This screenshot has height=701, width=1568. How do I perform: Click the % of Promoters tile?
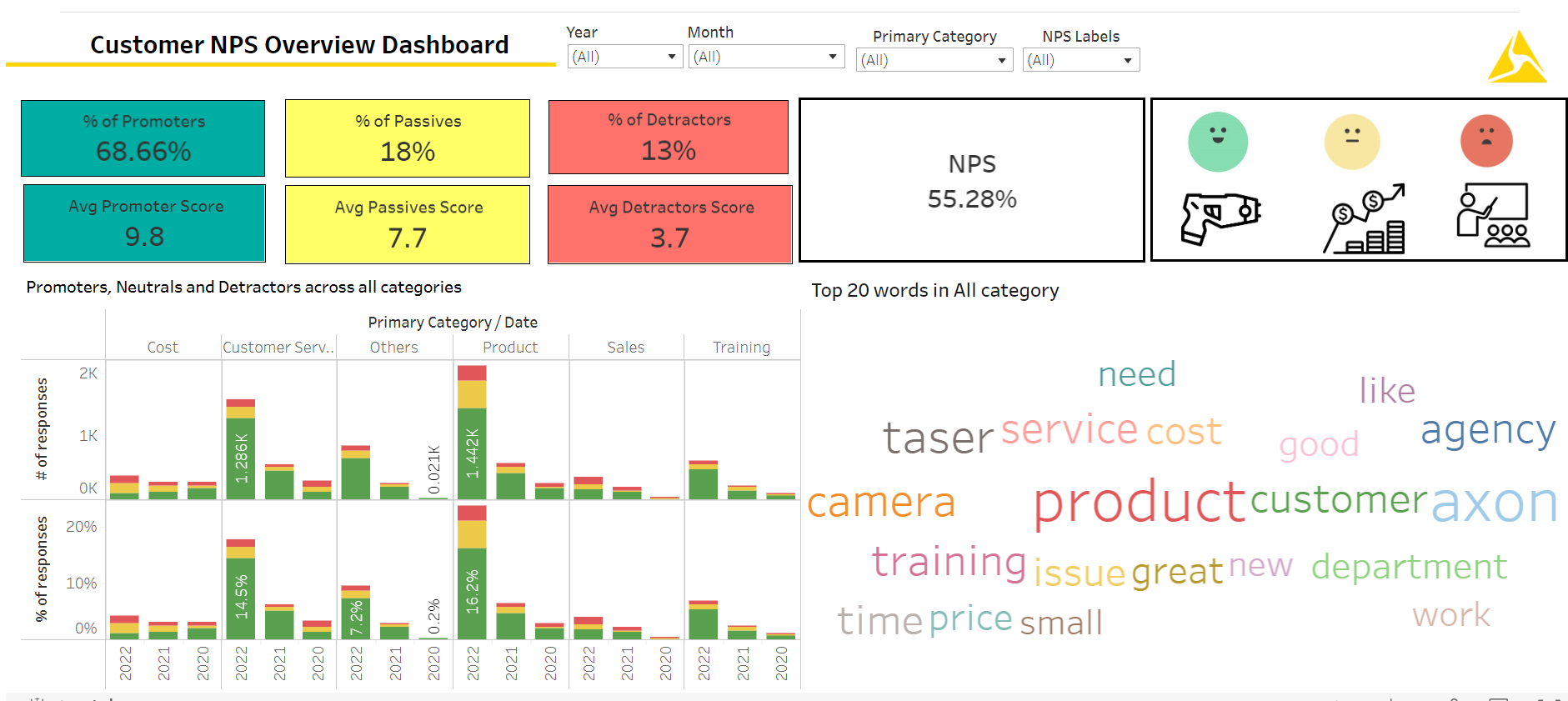[x=143, y=138]
